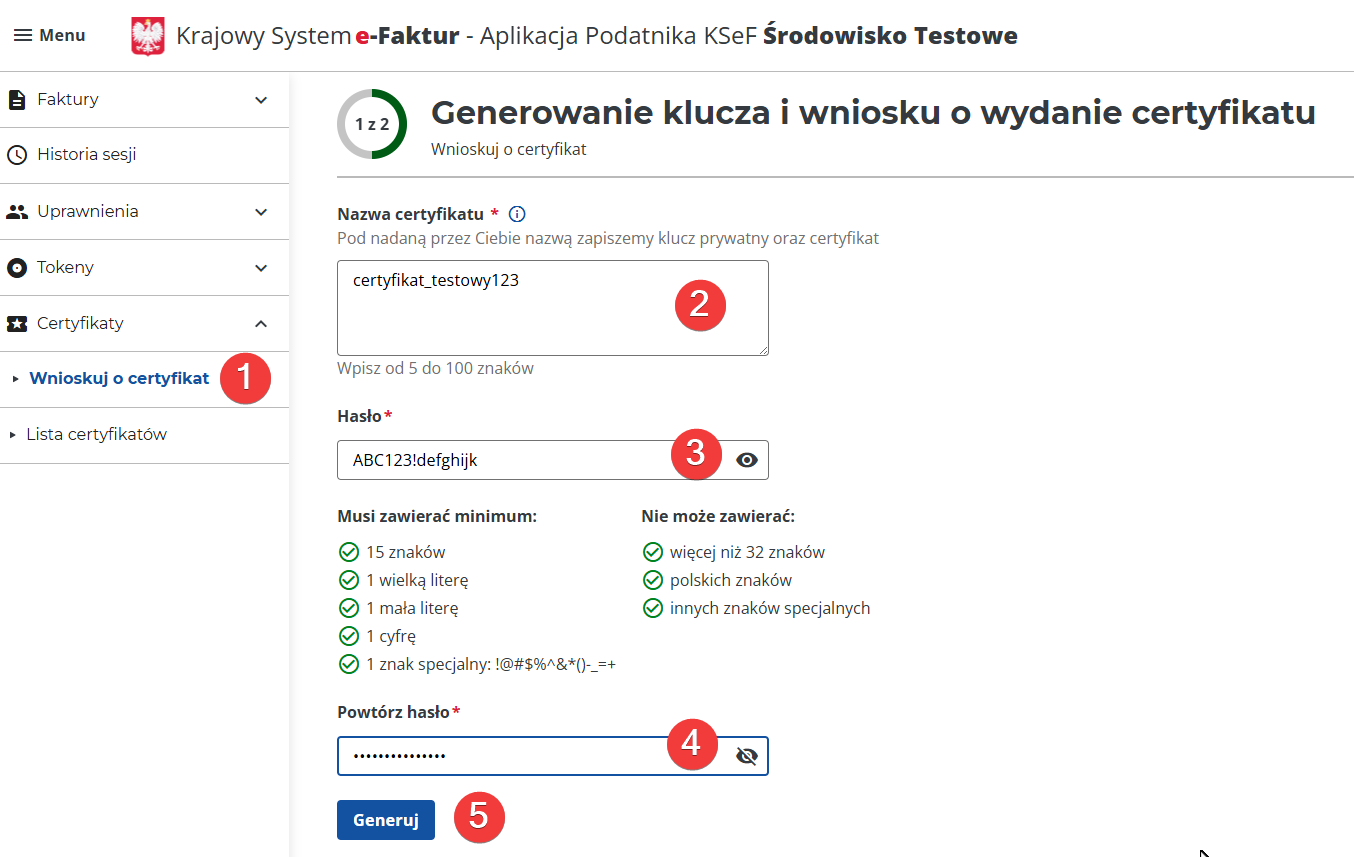
Task: Collapse the Certyfikaty section
Action: pos(261,323)
